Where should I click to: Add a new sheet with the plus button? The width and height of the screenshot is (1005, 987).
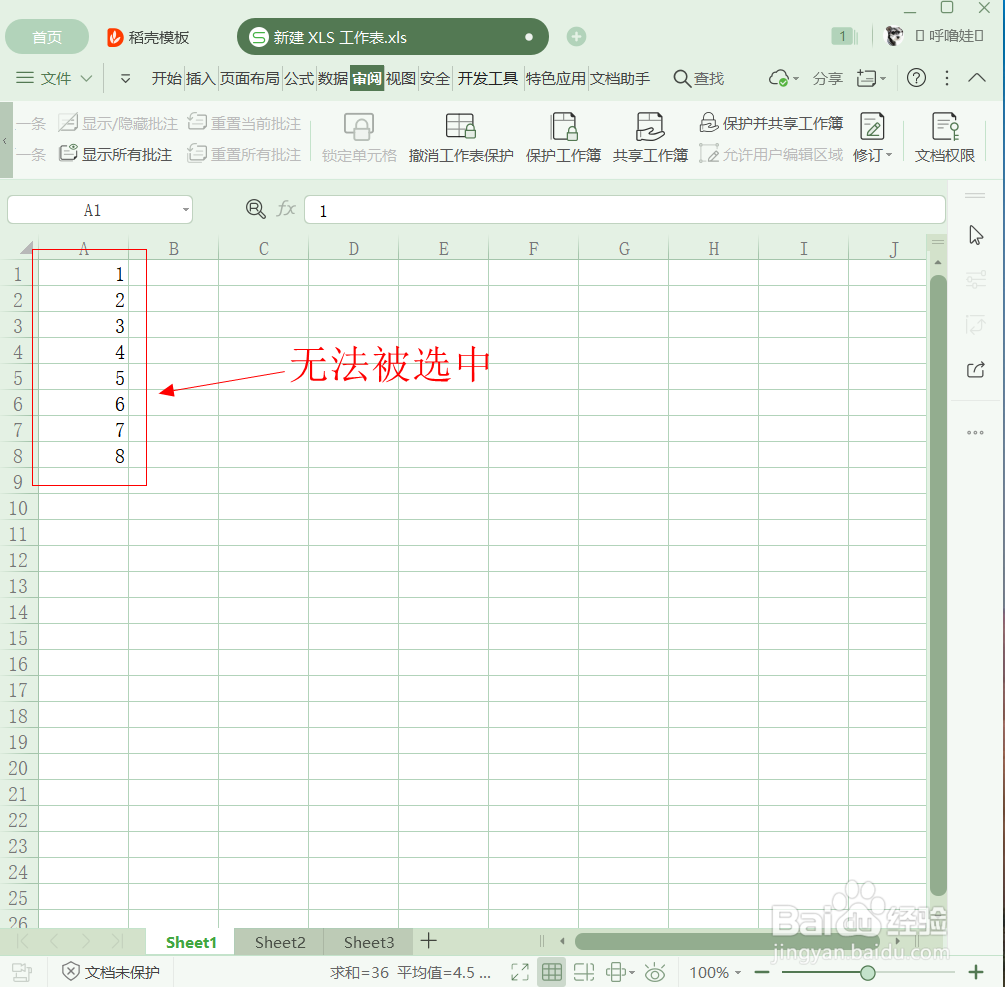click(429, 940)
